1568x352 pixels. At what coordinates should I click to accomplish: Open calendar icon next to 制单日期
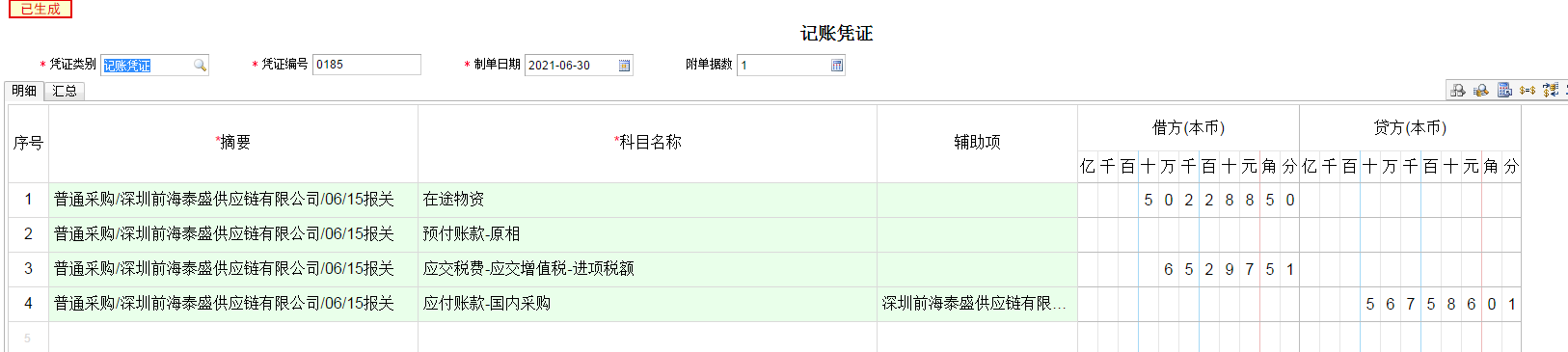[x=624, y=66]
